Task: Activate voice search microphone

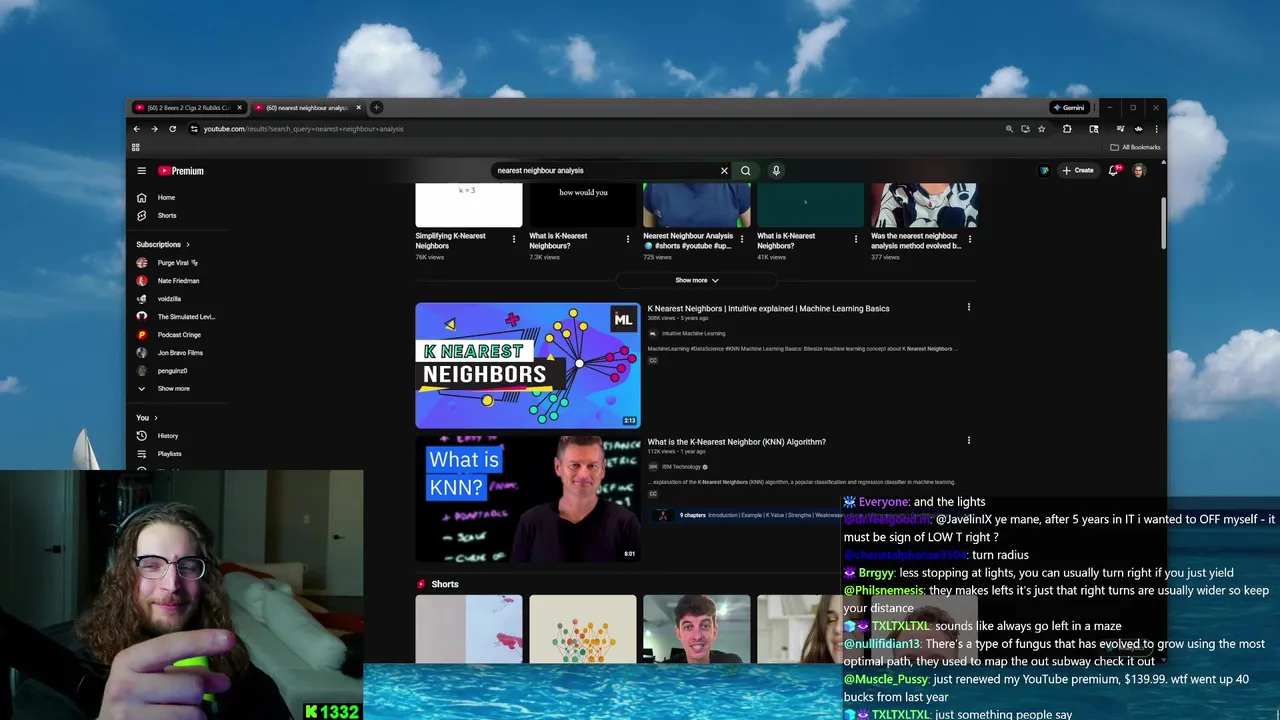Action: [776, 171]
